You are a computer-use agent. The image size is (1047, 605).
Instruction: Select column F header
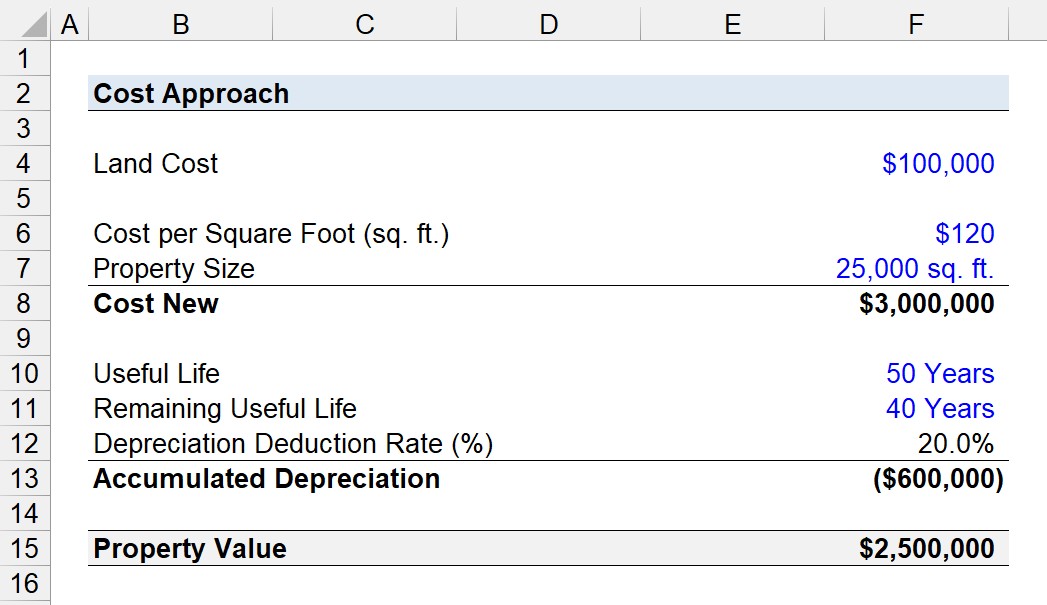tap(917, 24)
